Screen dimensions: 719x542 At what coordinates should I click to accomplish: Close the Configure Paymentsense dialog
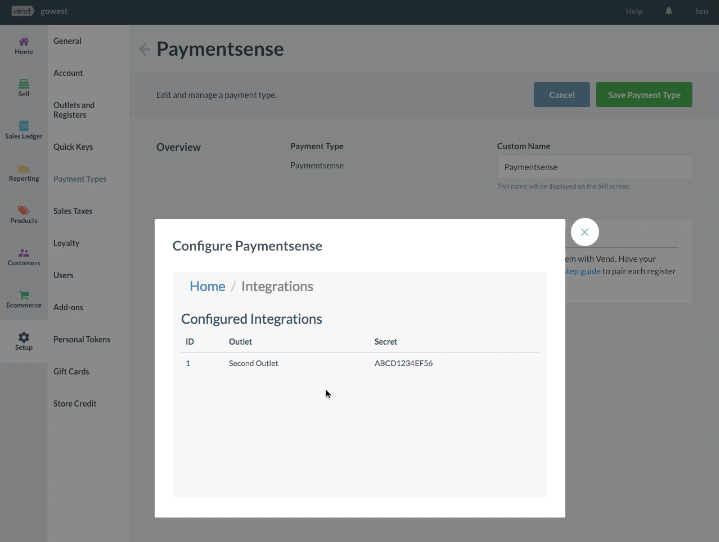coord(585,232)
